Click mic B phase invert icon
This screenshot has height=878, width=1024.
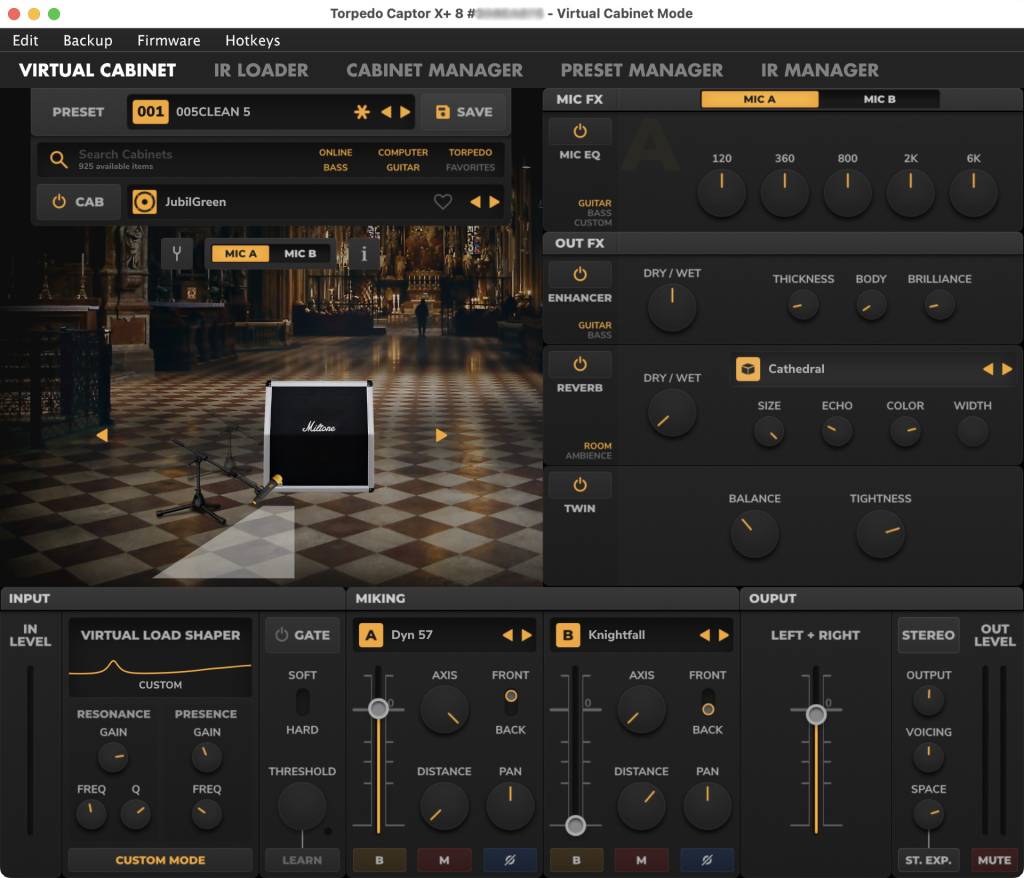[707, 860]
